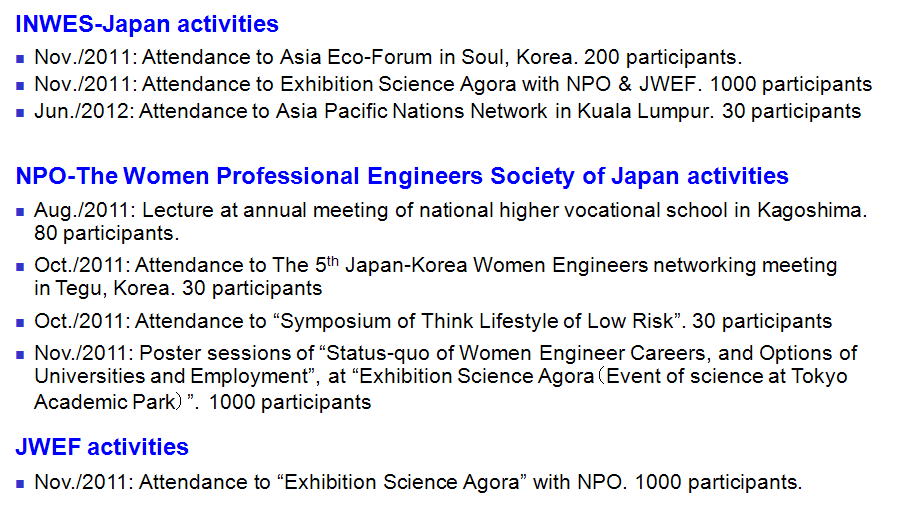Click the bullet marker before "Poster sessions"

21,354
